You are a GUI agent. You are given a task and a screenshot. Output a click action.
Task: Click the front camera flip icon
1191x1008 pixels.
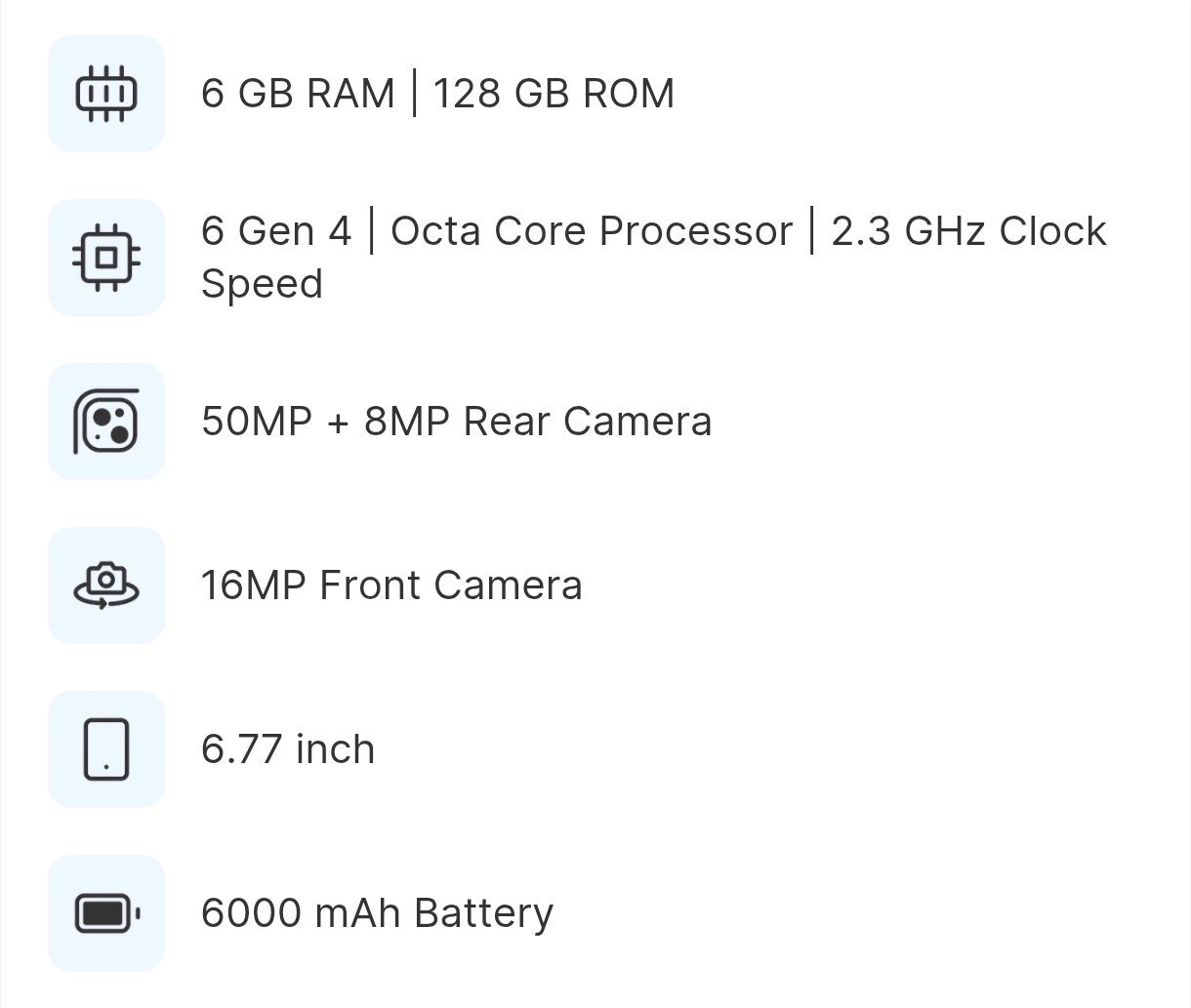(x=106, y=585)
